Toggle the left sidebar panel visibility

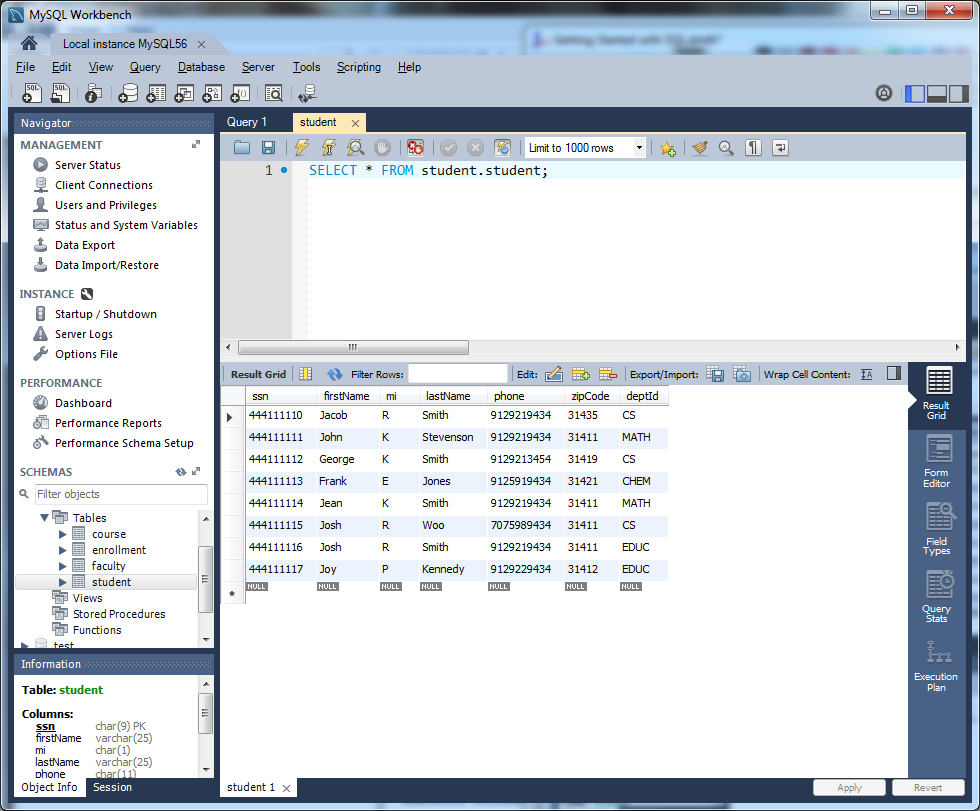(x=914, y=94)
